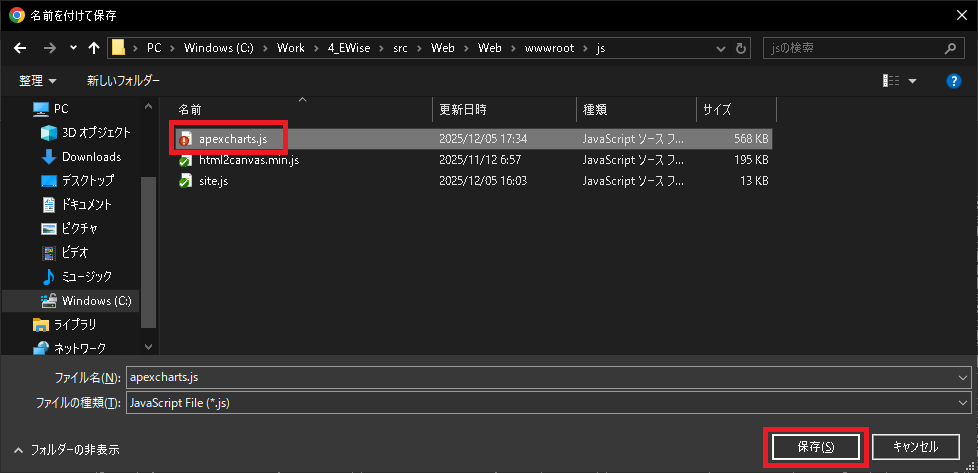Select the 3D オブジェクト folder

(x=95, y=133)
